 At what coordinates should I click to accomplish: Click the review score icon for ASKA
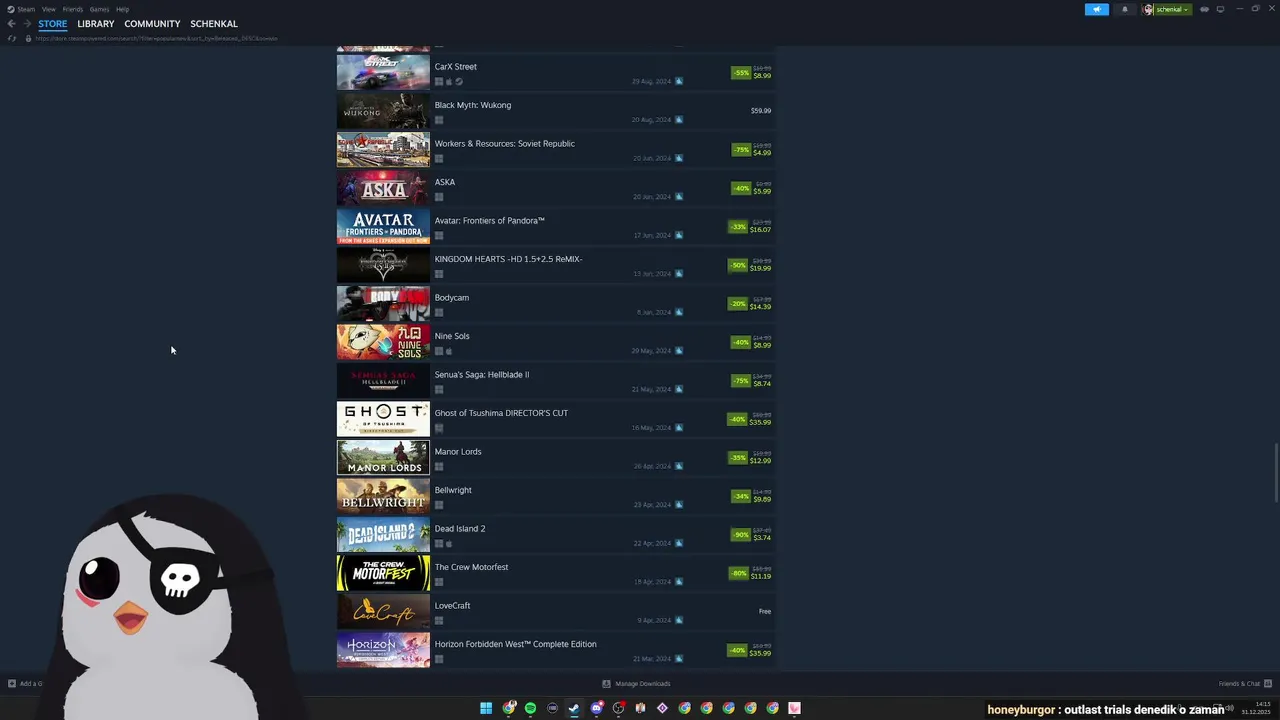(679, 196)
